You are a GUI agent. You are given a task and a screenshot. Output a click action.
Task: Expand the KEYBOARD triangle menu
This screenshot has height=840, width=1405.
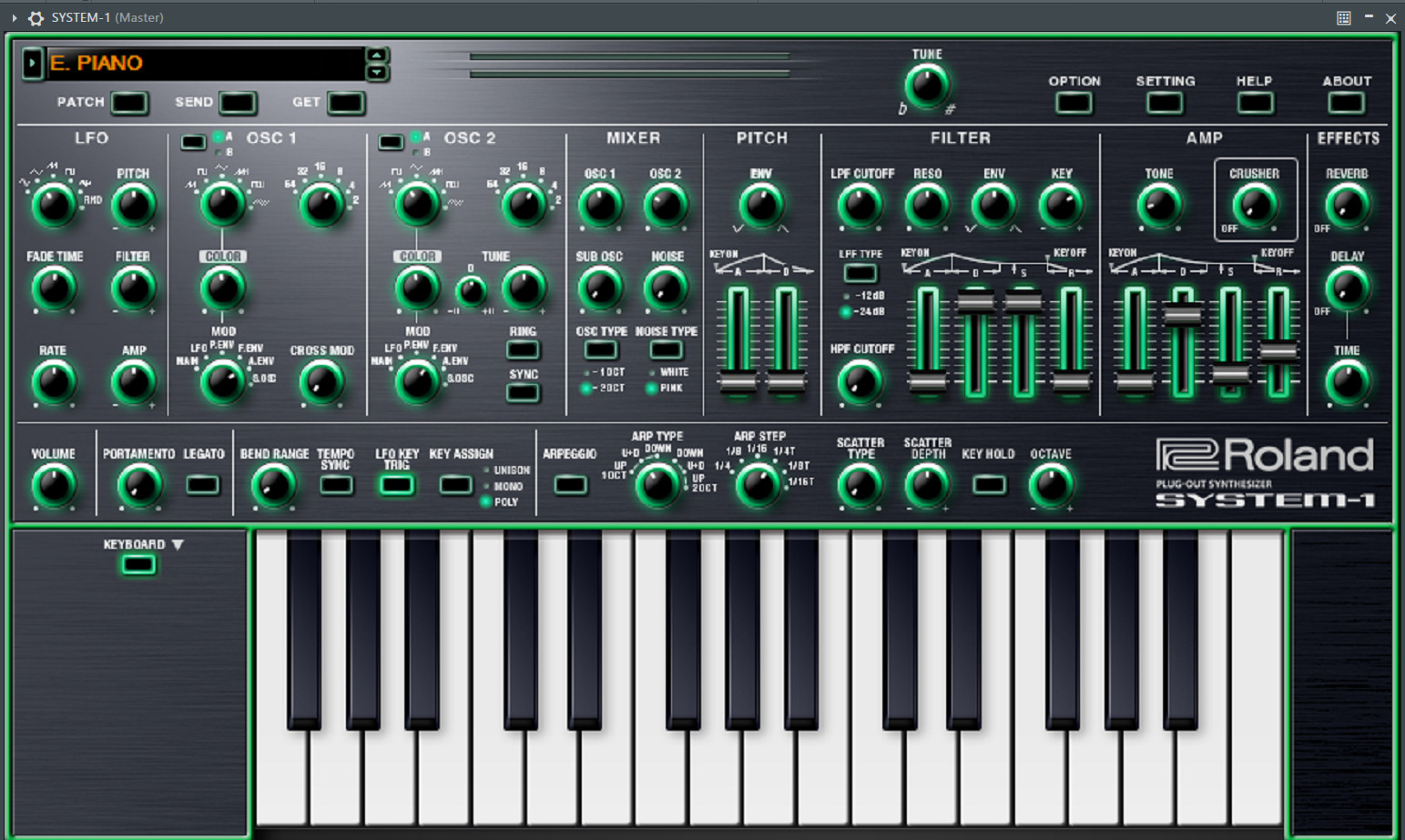pyautogui.click(x=178, y=544)
